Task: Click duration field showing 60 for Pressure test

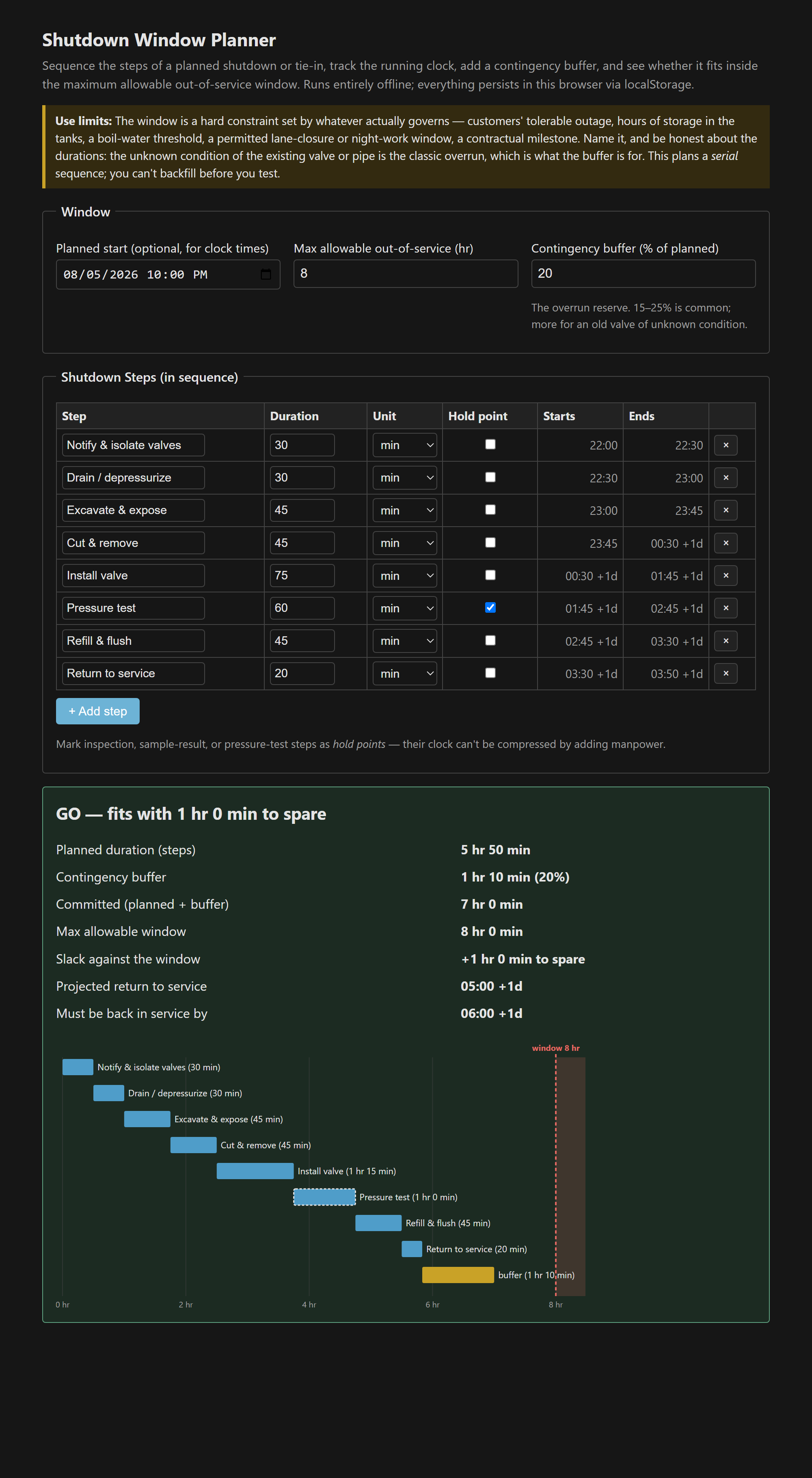Action: (x=302, y=608)
